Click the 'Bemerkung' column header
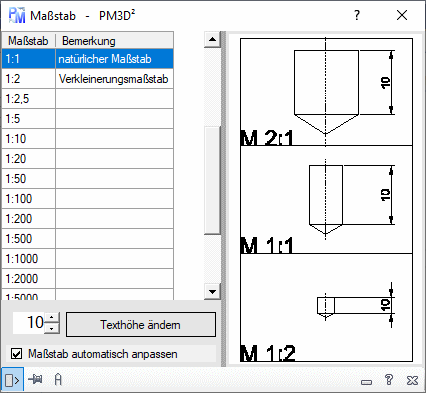426x393 pixels. (114, 41)
